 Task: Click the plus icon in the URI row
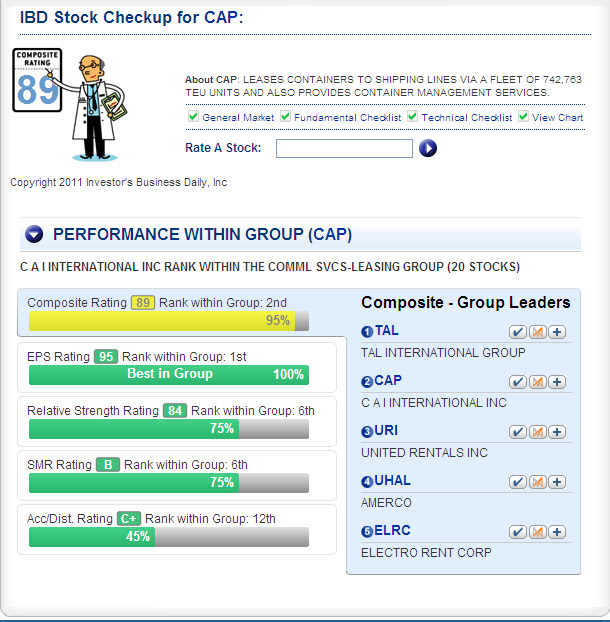557,432
